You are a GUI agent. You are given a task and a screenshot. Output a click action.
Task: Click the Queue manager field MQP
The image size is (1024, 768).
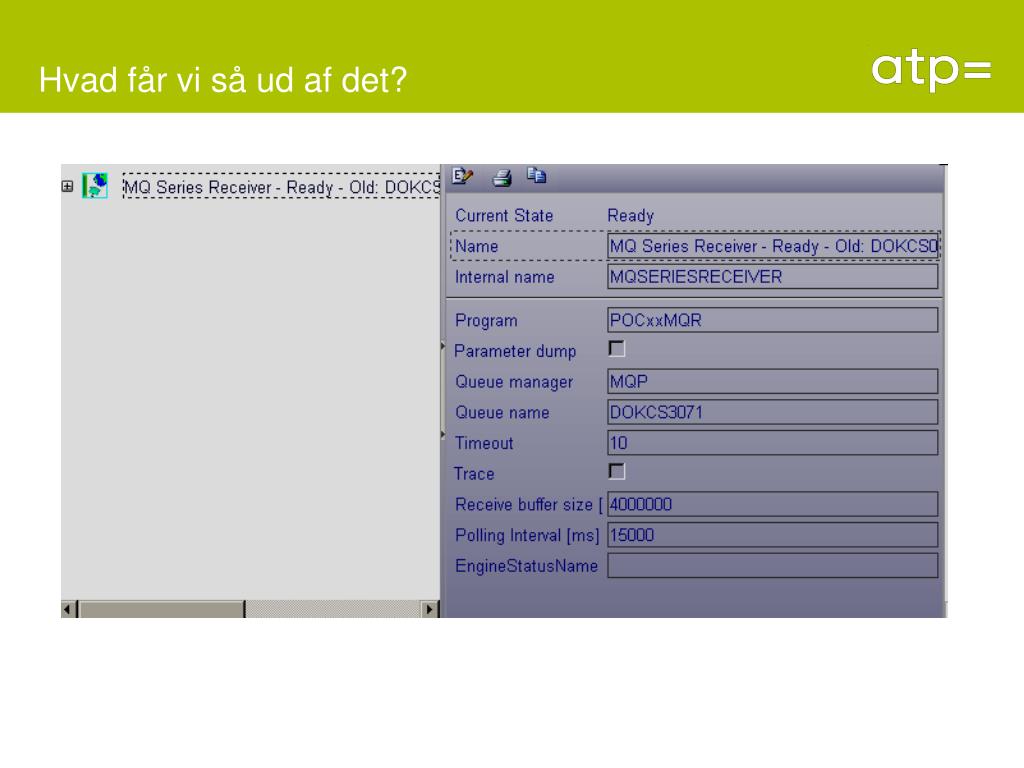773,381
